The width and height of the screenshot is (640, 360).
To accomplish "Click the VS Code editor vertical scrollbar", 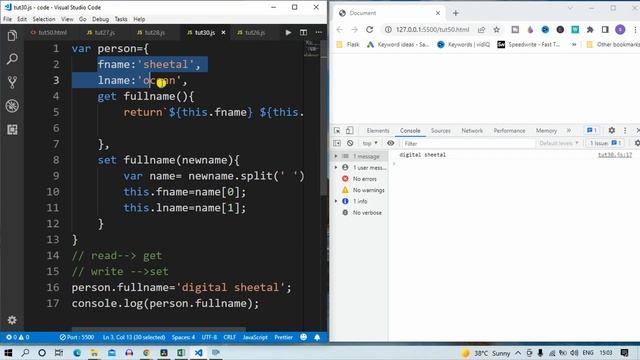I will 325,118.
